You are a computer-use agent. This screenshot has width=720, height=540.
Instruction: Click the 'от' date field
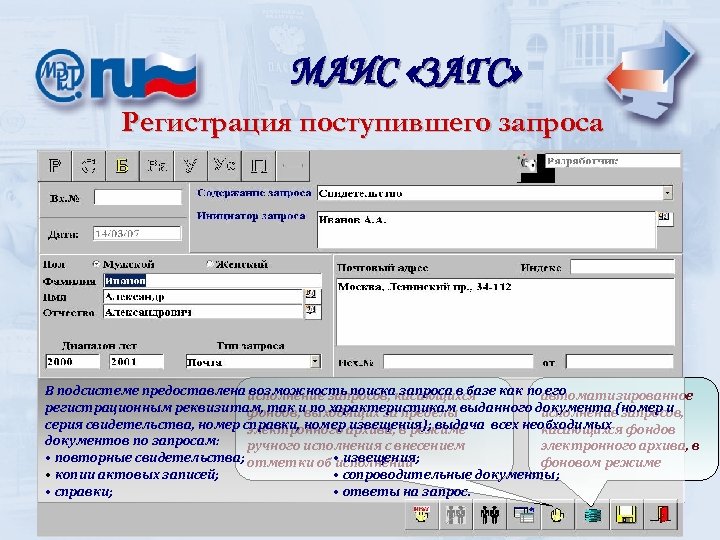[x=620, y=362]
